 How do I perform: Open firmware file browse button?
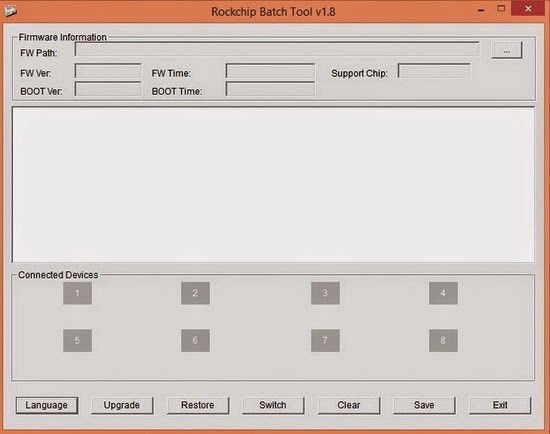pyautogui.click(x=507, y=51)
